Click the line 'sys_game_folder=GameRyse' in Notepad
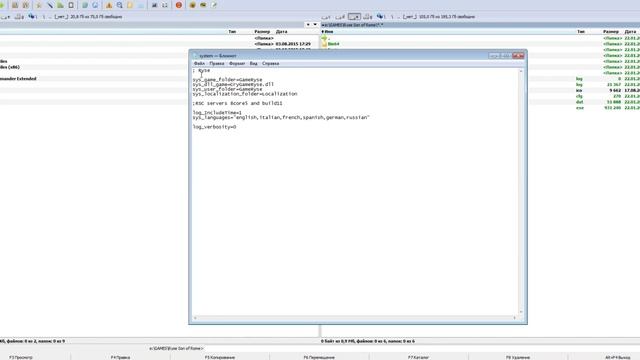Image resolution: width=640 pixels, height=360 pixels. 227,80
